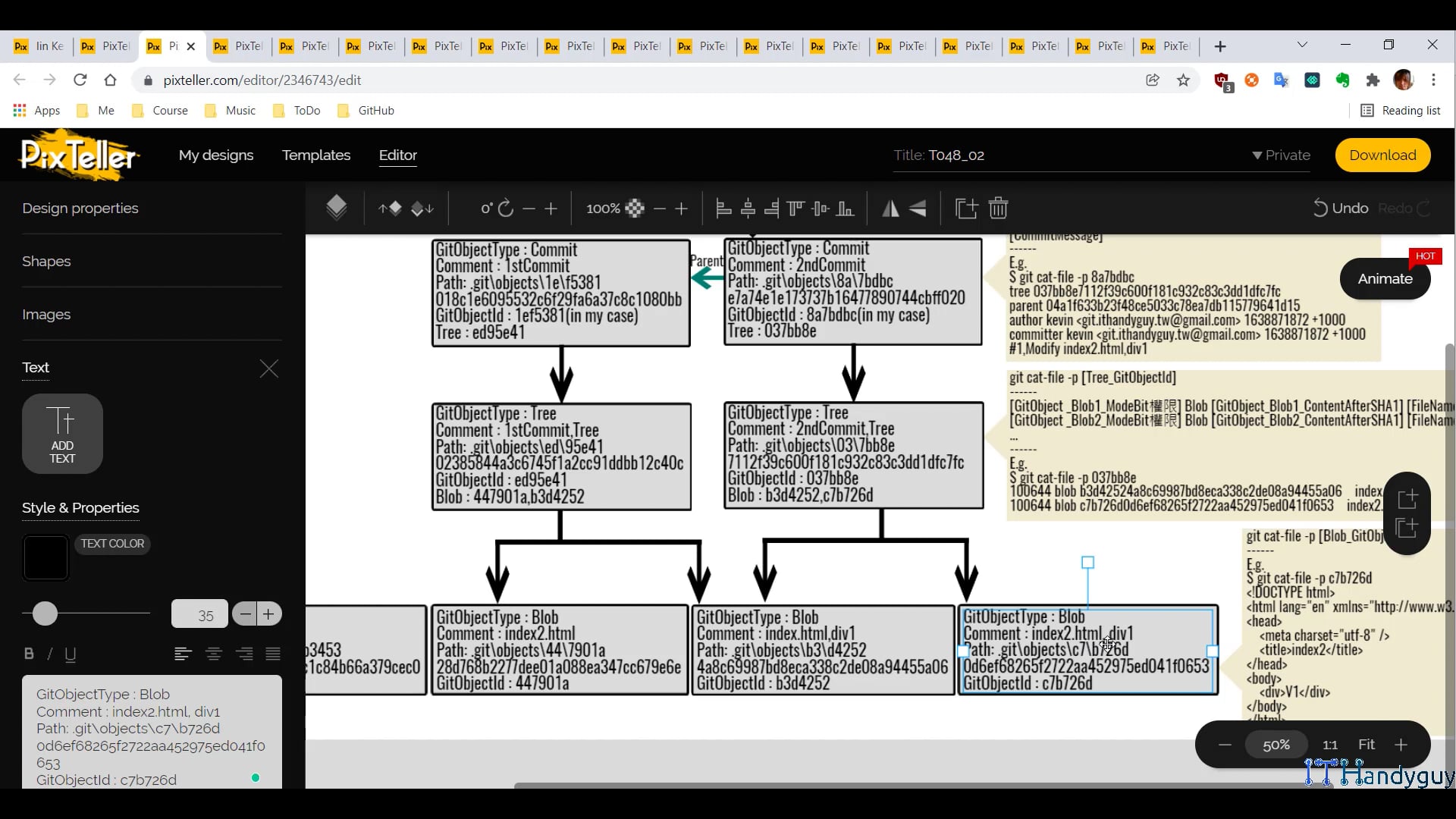Expand the Reading list panel
This screenshot has width=1456, height=819.
tap(1401, 110)
